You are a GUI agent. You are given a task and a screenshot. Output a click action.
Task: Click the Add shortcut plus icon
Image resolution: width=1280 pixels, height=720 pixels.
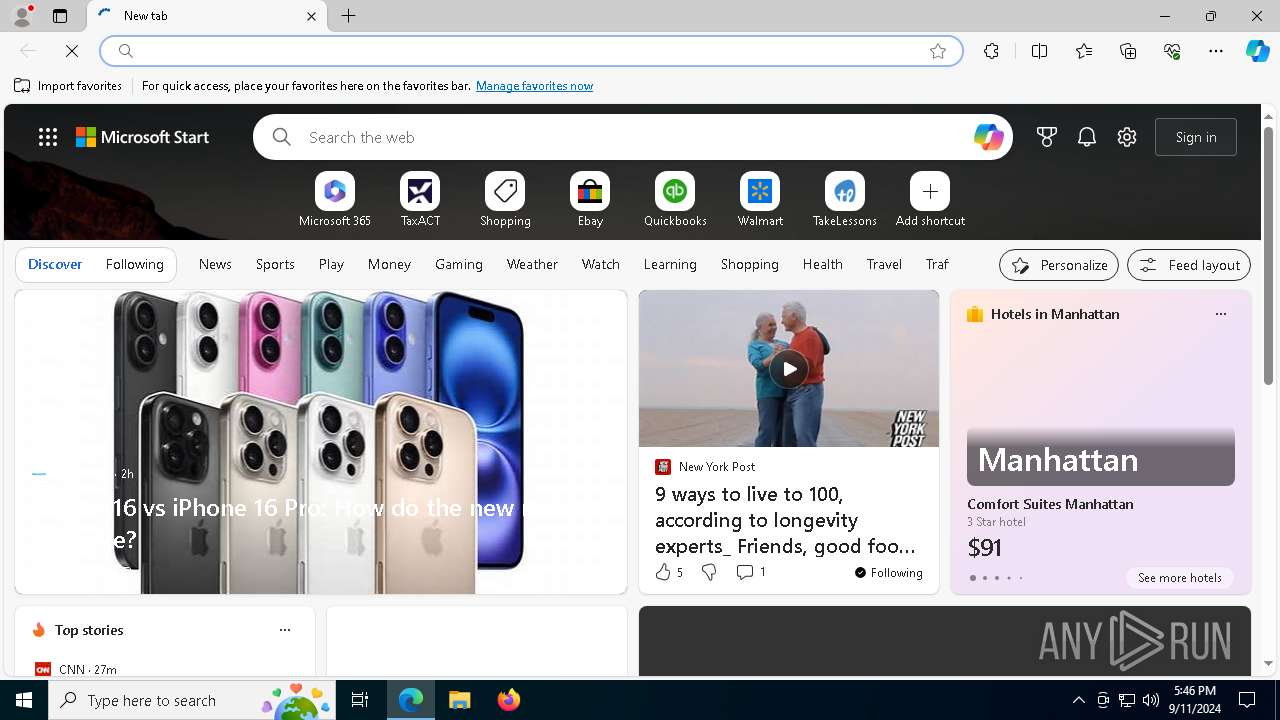tap(930, 191)
